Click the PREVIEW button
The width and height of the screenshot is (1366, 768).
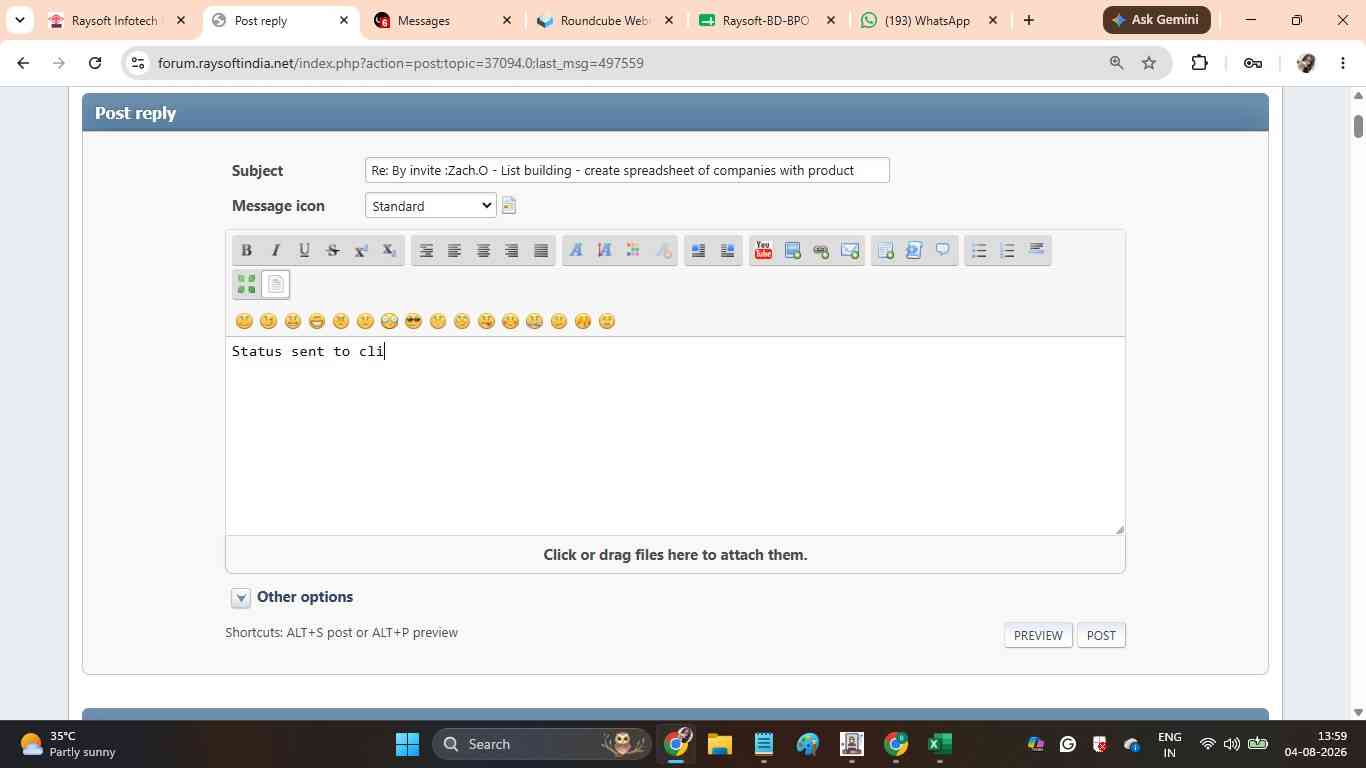(1038, 635)
